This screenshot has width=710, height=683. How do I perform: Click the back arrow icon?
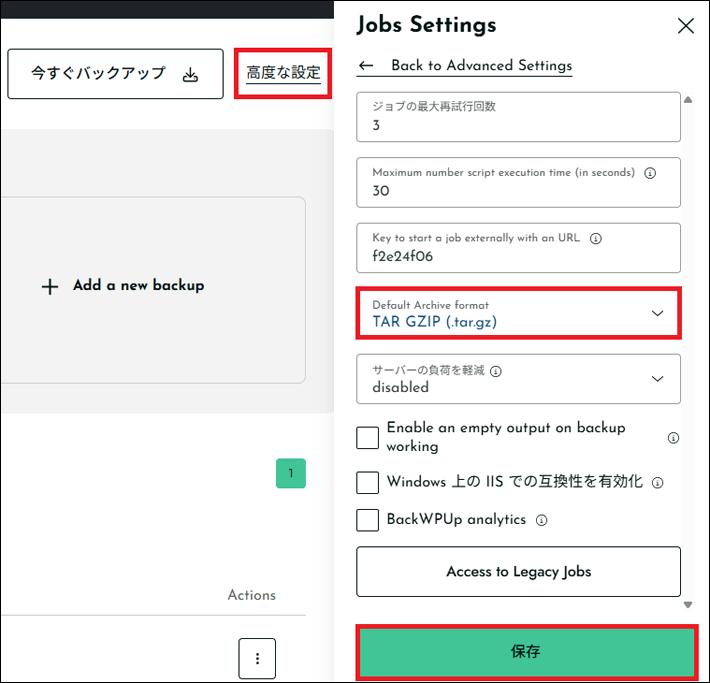366,66
